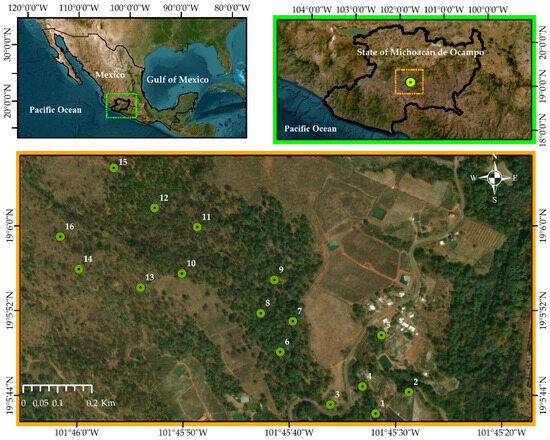Select site marker number 6

click(280, 352)
